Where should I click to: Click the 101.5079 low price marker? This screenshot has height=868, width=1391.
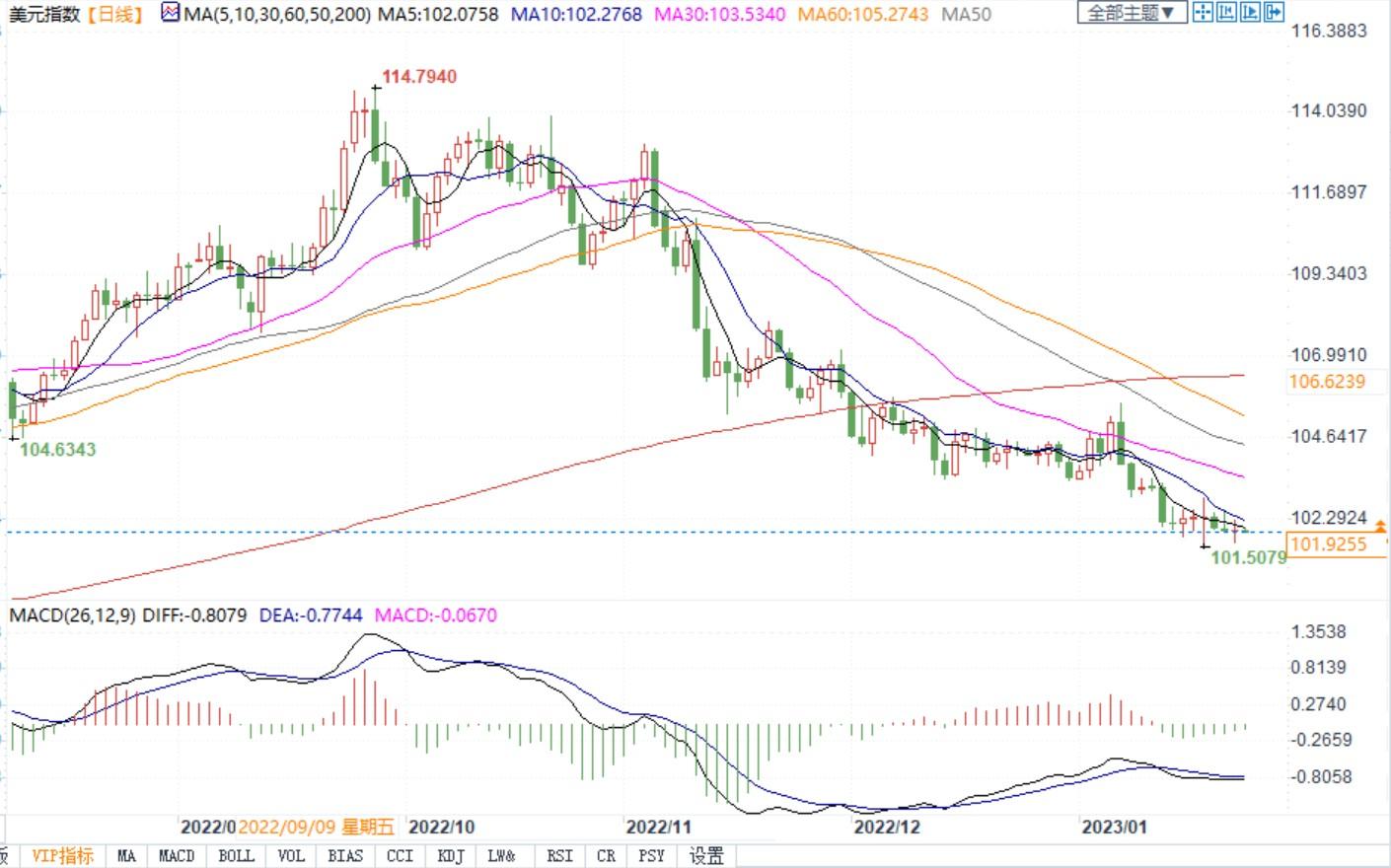pos(1248,557)
